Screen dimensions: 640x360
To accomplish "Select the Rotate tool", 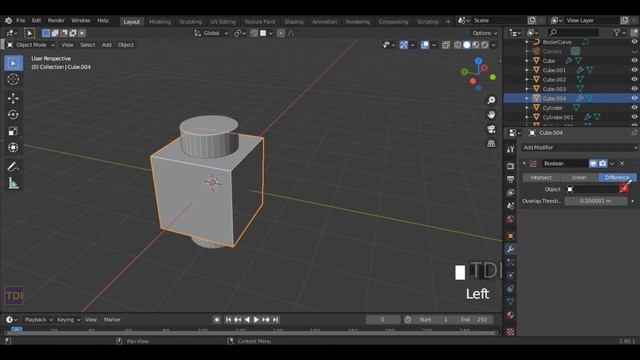I will click(13, 115).
